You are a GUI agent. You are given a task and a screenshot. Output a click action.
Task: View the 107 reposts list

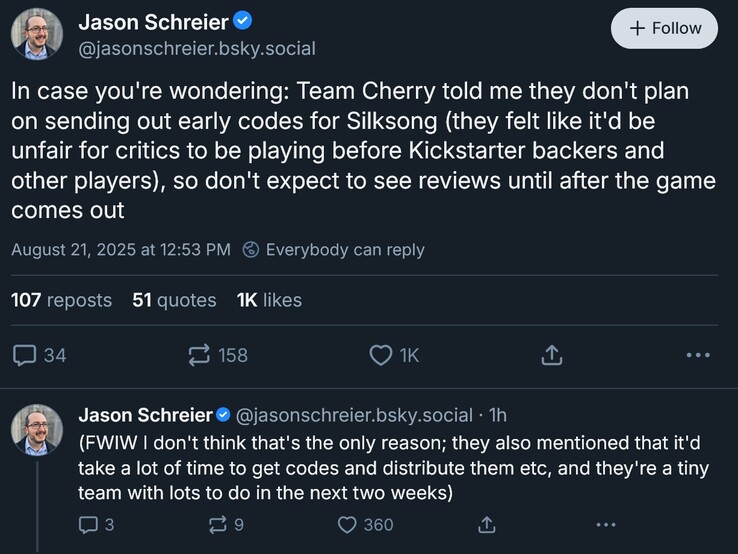(x=61, y=300)
